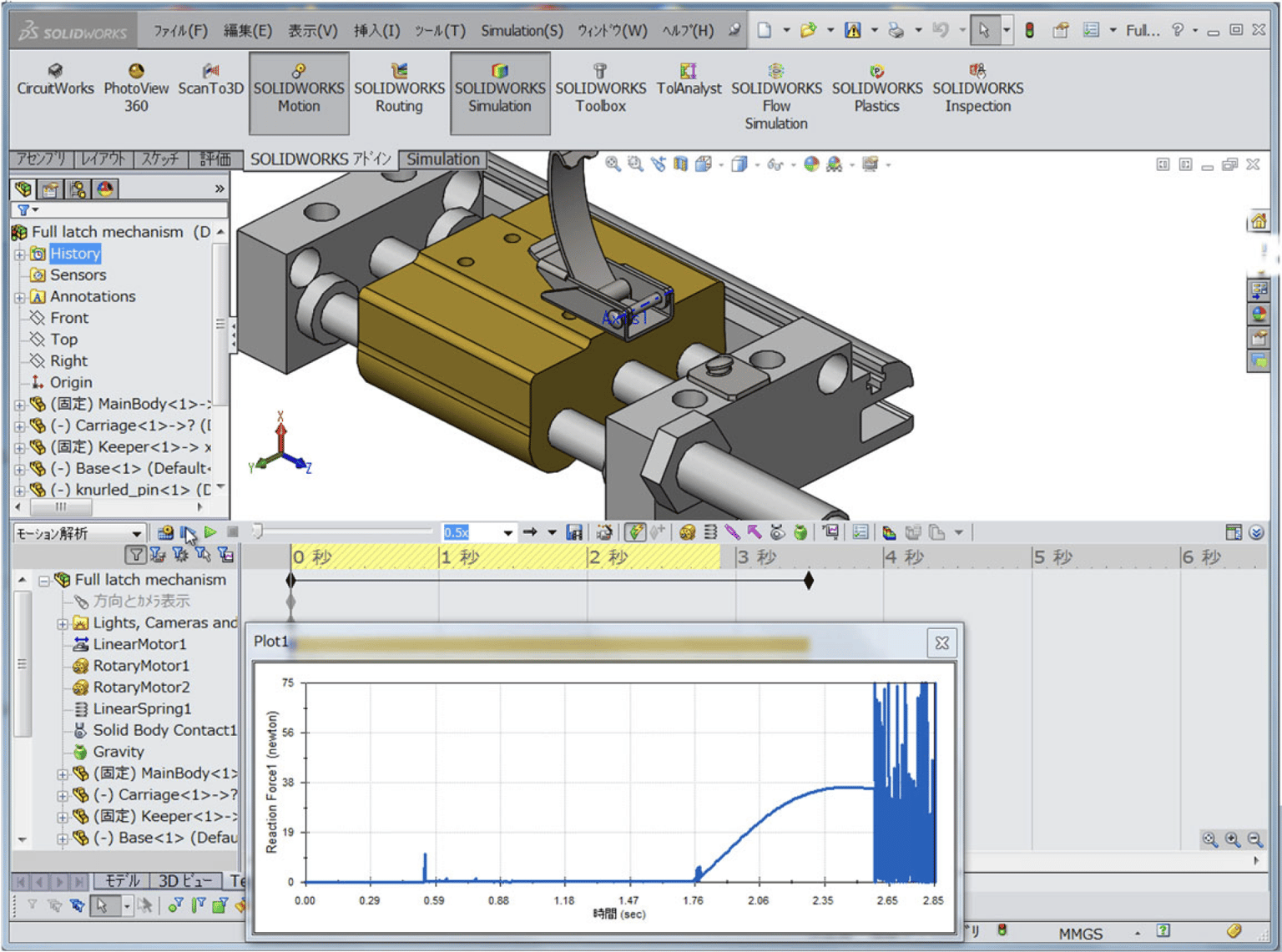Switch to 3D ビュー bottom tab
The width and height of the screenshot is (1282, 952).
click(185, 881)
